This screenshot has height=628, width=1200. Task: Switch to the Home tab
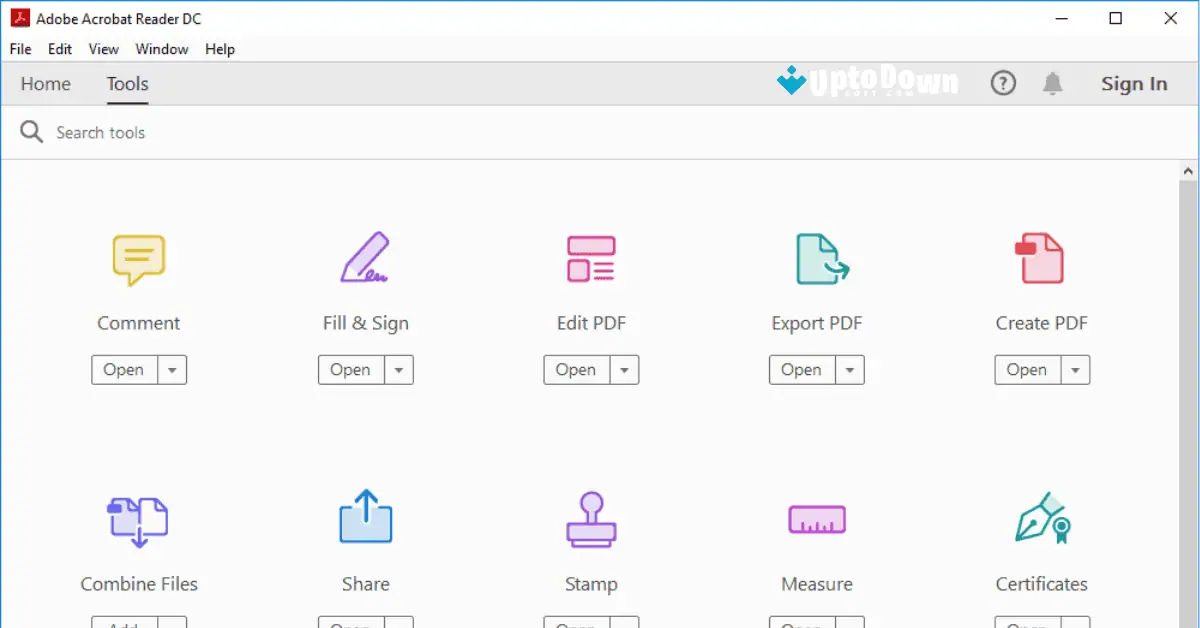pyautogui.click(x=45, y=84)
